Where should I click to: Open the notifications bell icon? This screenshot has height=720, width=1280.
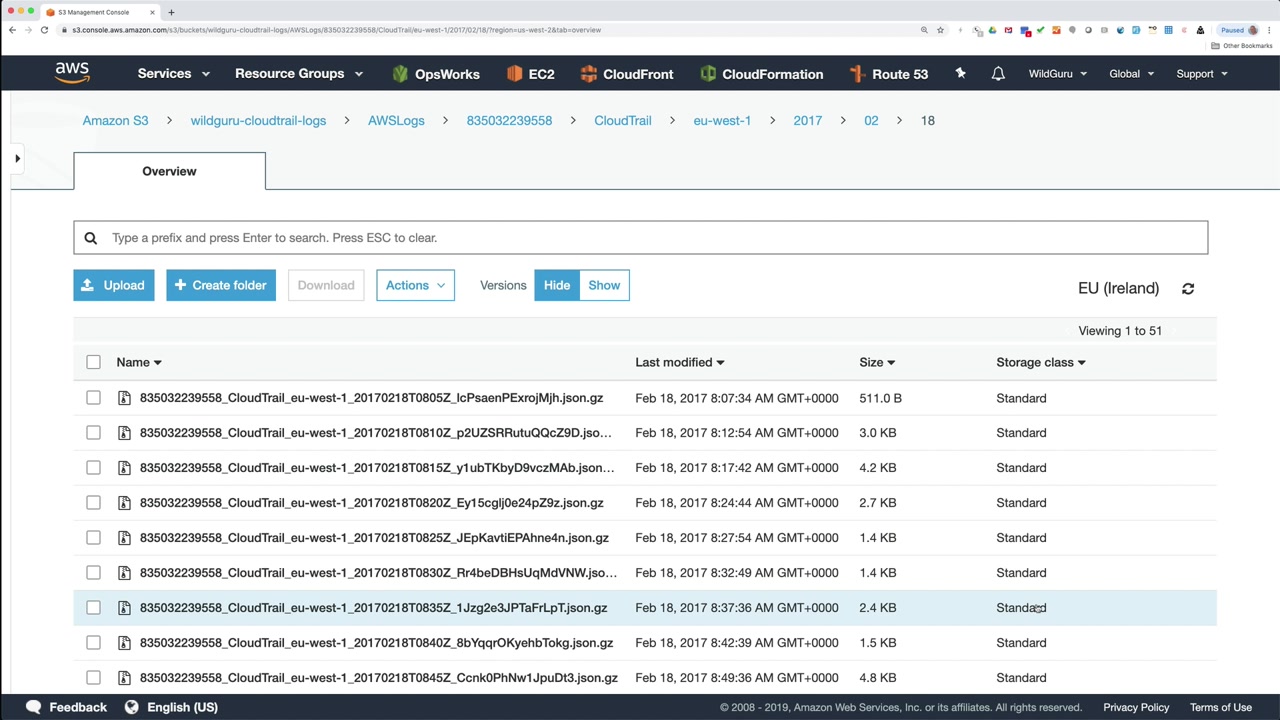998,74
